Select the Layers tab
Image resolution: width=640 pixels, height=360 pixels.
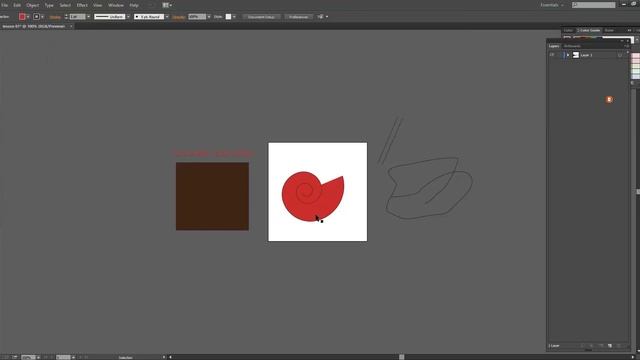(554, 46)
